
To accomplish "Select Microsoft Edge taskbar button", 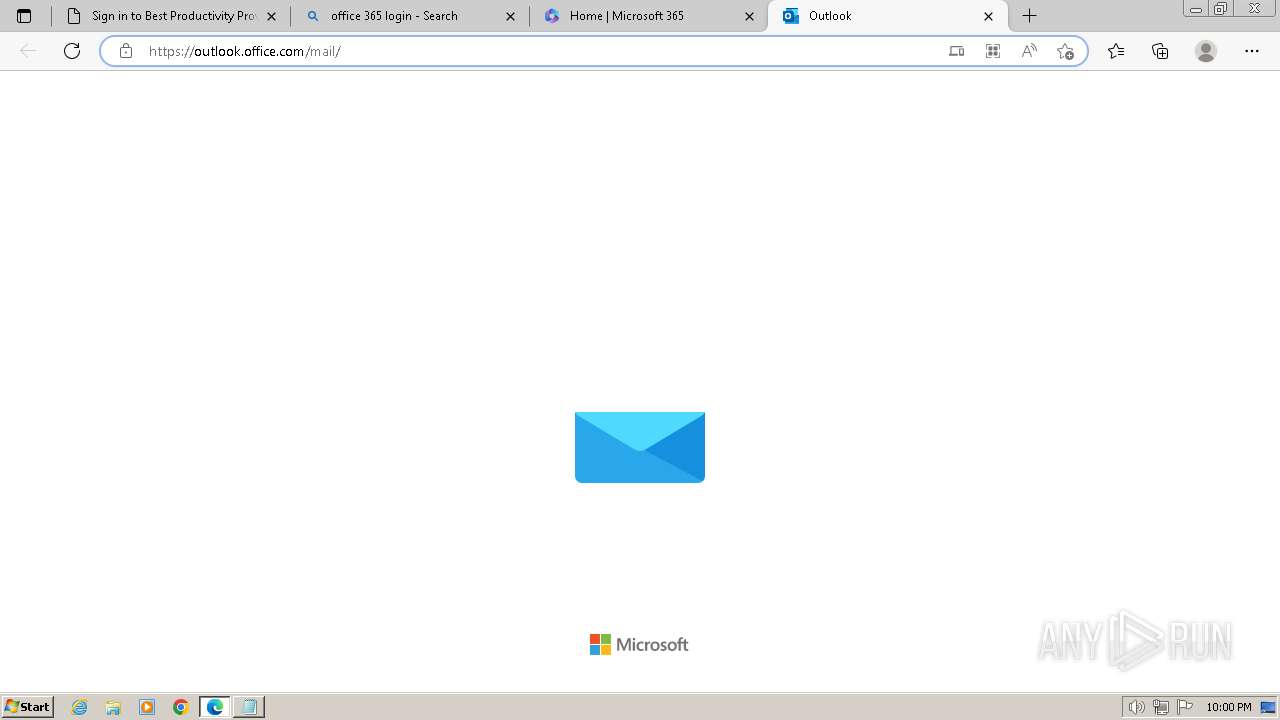I will (x=215, y=707).
